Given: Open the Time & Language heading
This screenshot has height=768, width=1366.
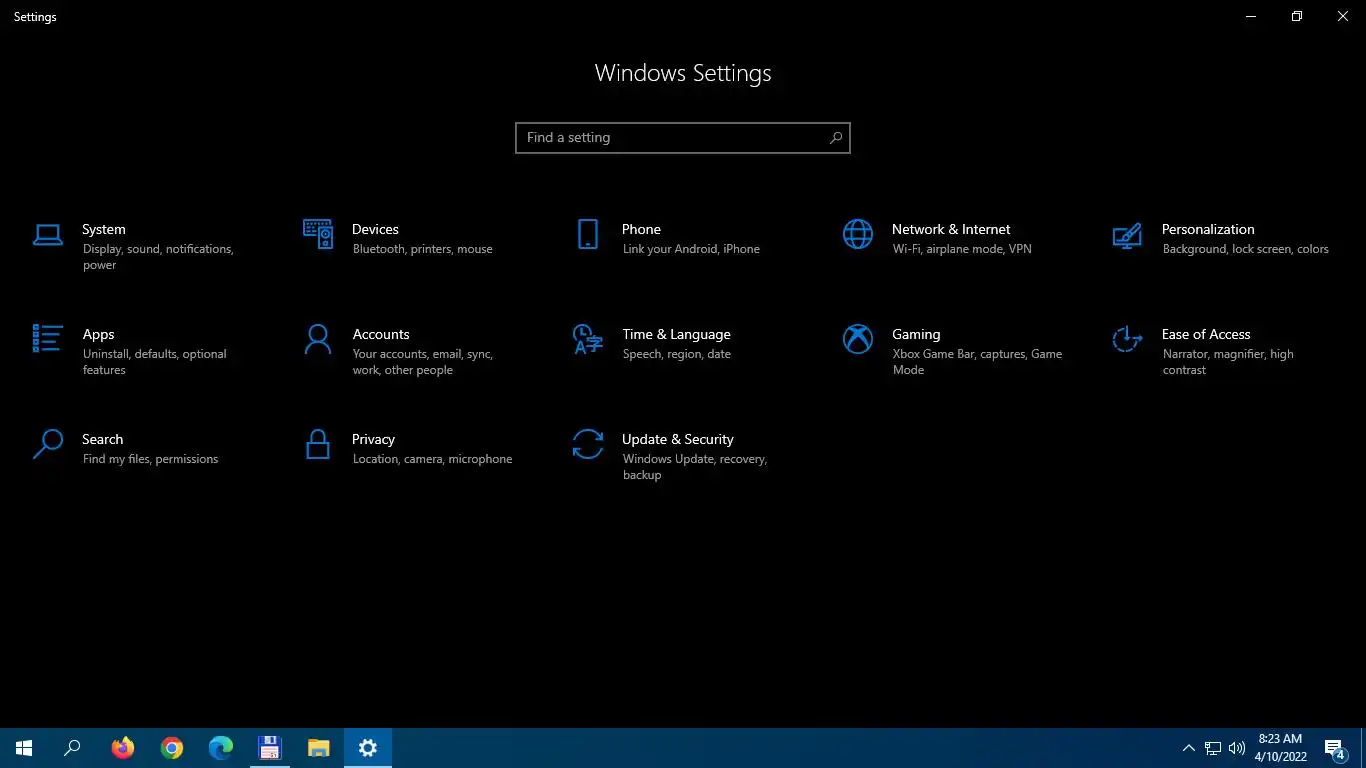Looking at the screenshot, I should point(676,334).
